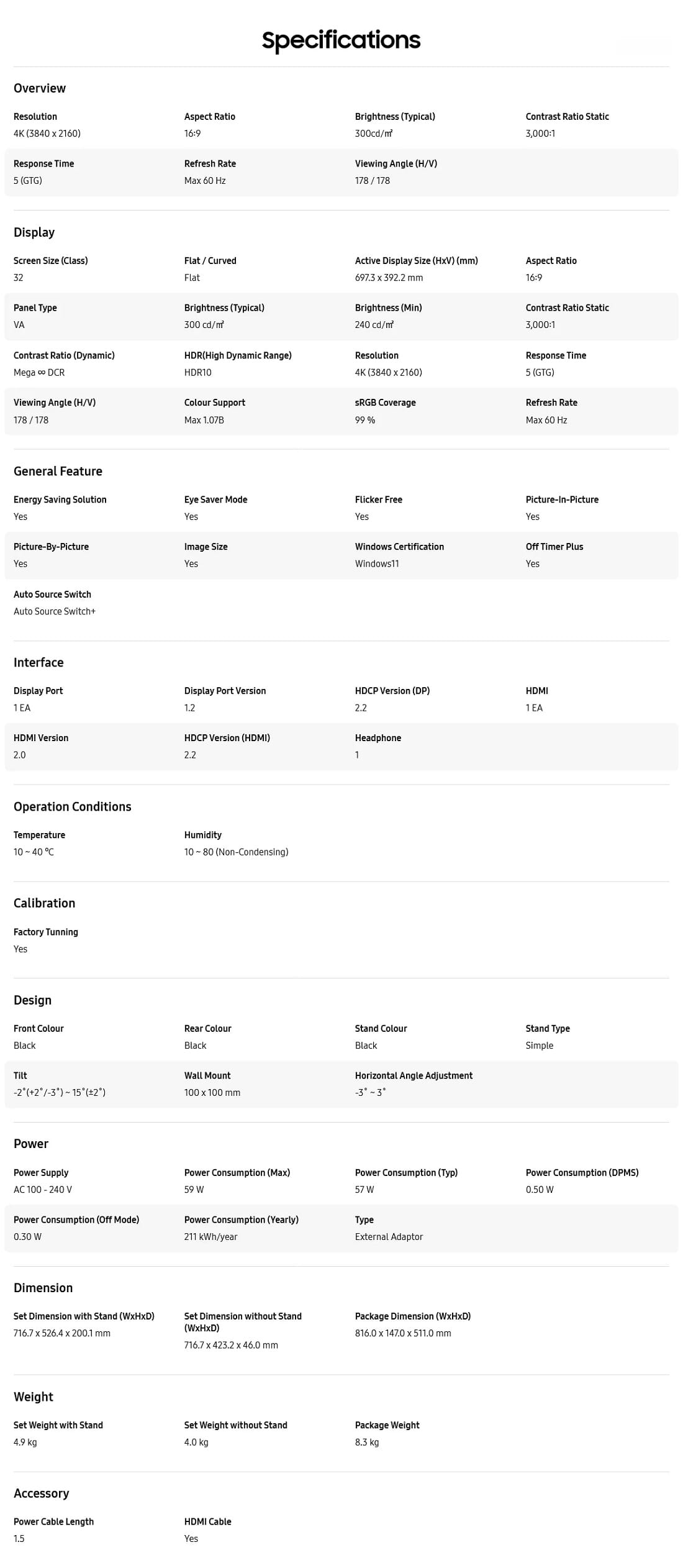The width and height of the screenshot is (683, 1568).
Task: Select the Accessory section heading
Action: tap(41, 1493)
